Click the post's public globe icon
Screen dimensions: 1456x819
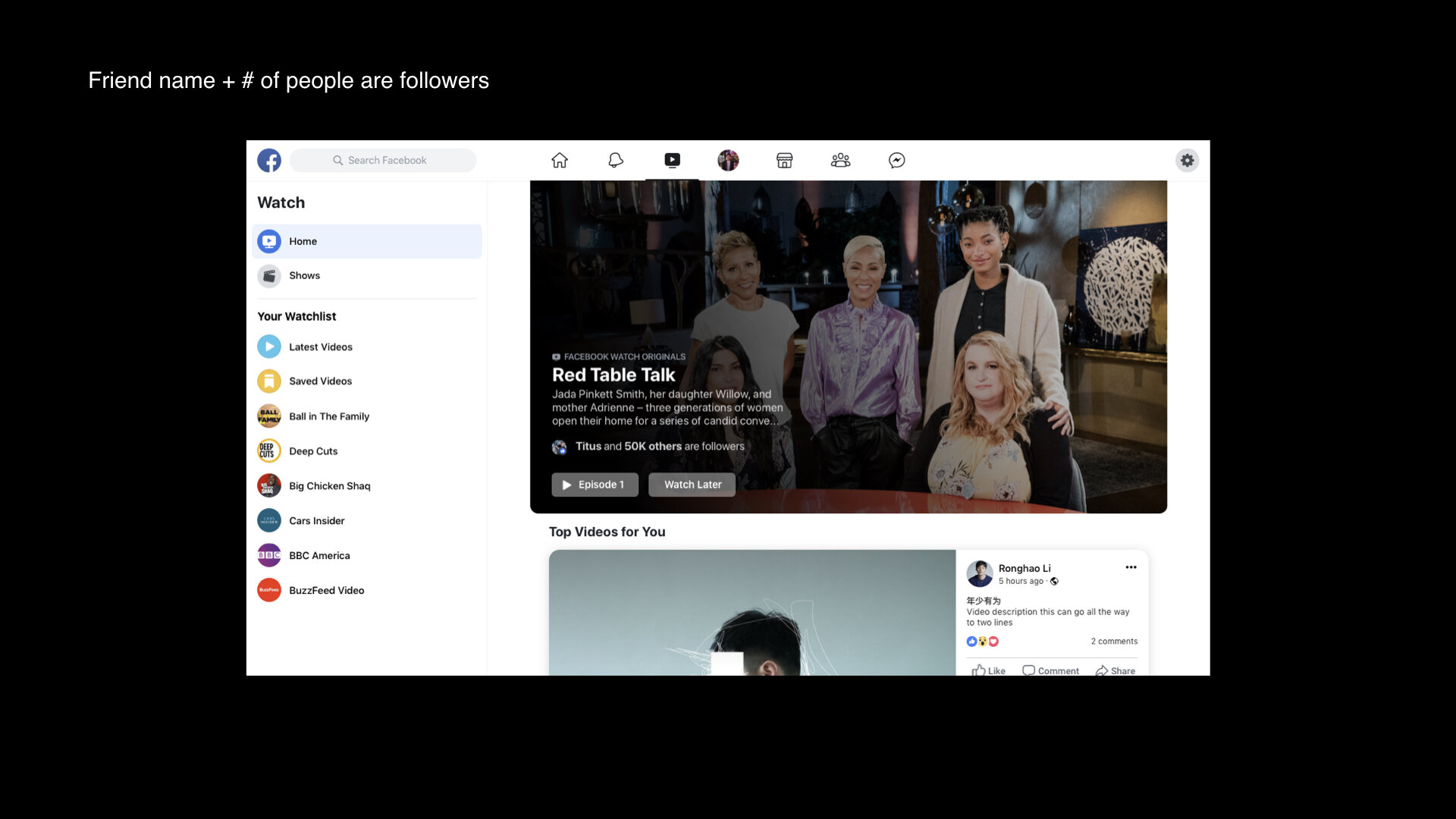(1054, 582)
